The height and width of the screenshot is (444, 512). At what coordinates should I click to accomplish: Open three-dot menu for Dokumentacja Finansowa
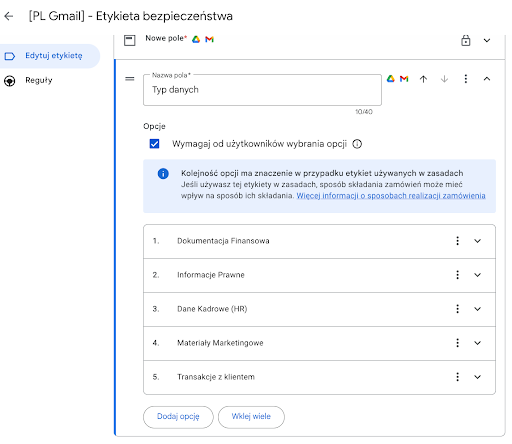[457, 241]
